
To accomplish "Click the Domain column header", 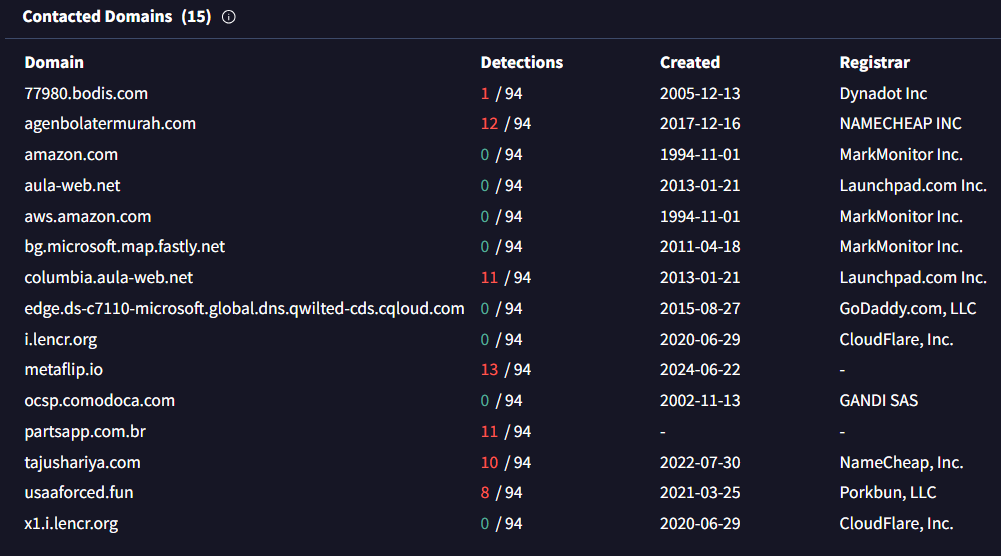I will [54, 62].
